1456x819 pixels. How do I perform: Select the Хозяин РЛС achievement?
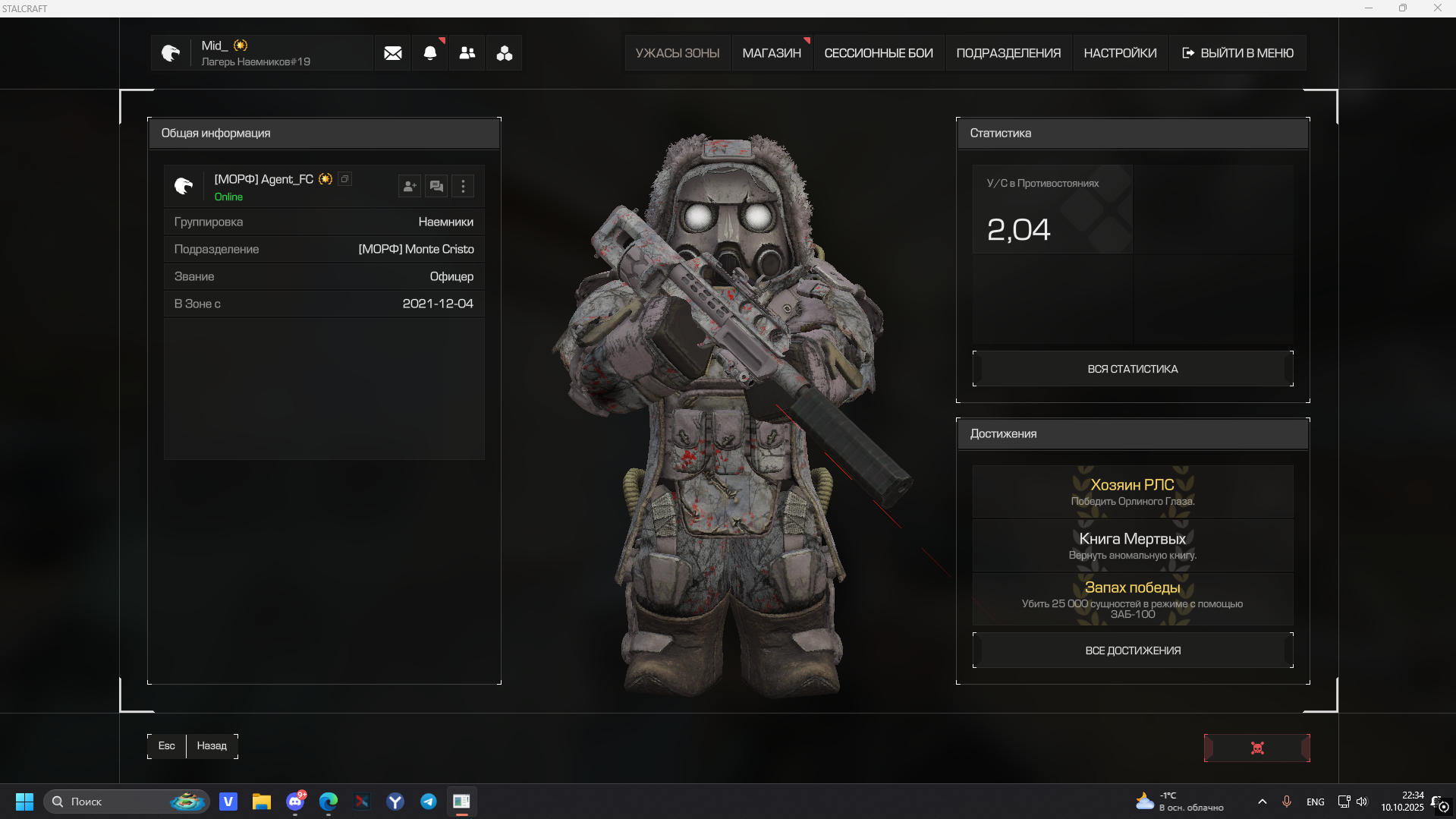1132,491
